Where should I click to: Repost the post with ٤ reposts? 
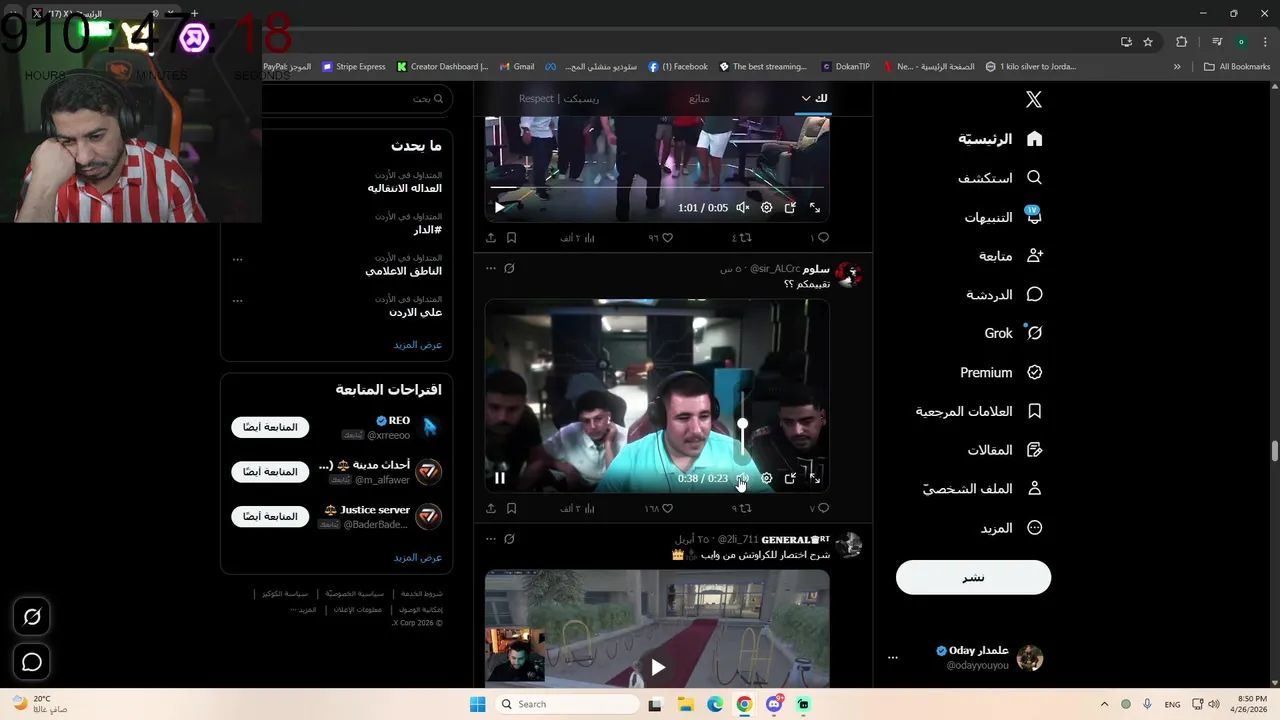click(x=741, y=238)
